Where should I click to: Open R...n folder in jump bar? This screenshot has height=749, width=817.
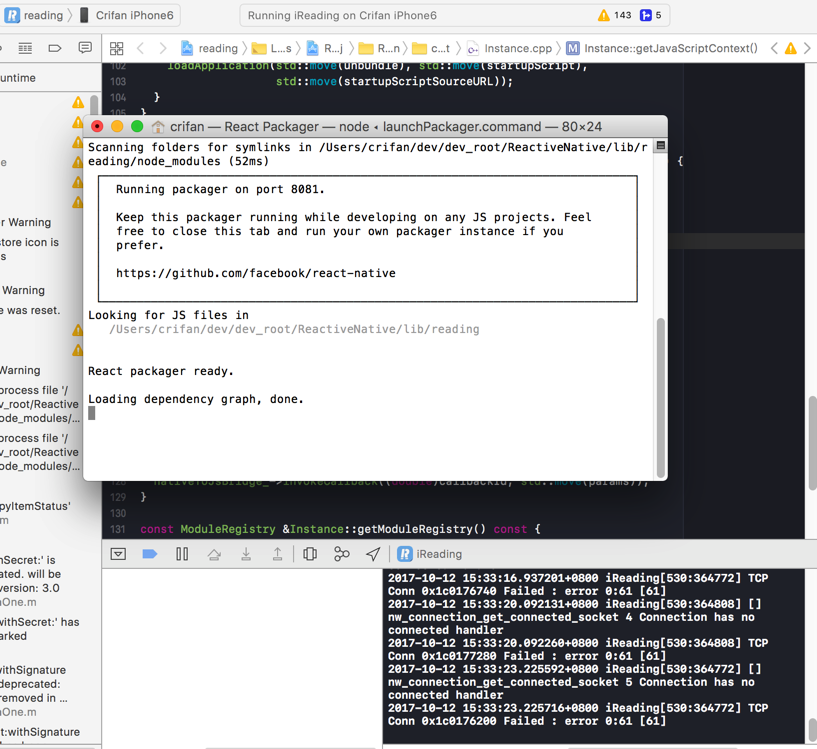(379, 48)
